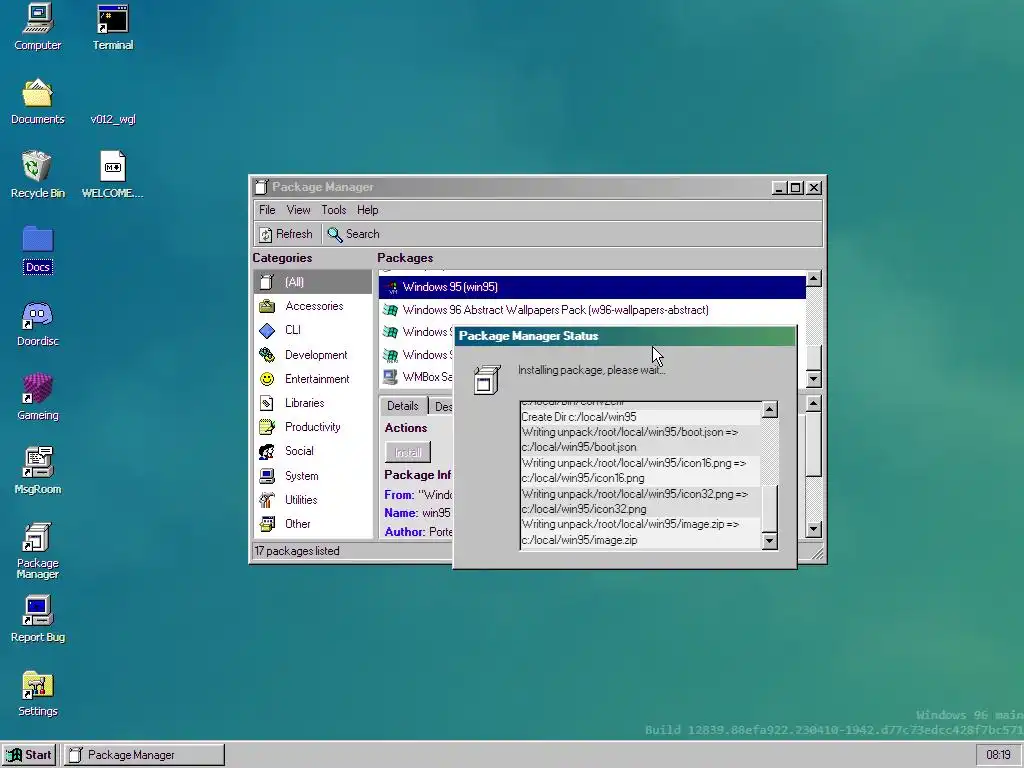Select the Utilities category

coord(312,500)
